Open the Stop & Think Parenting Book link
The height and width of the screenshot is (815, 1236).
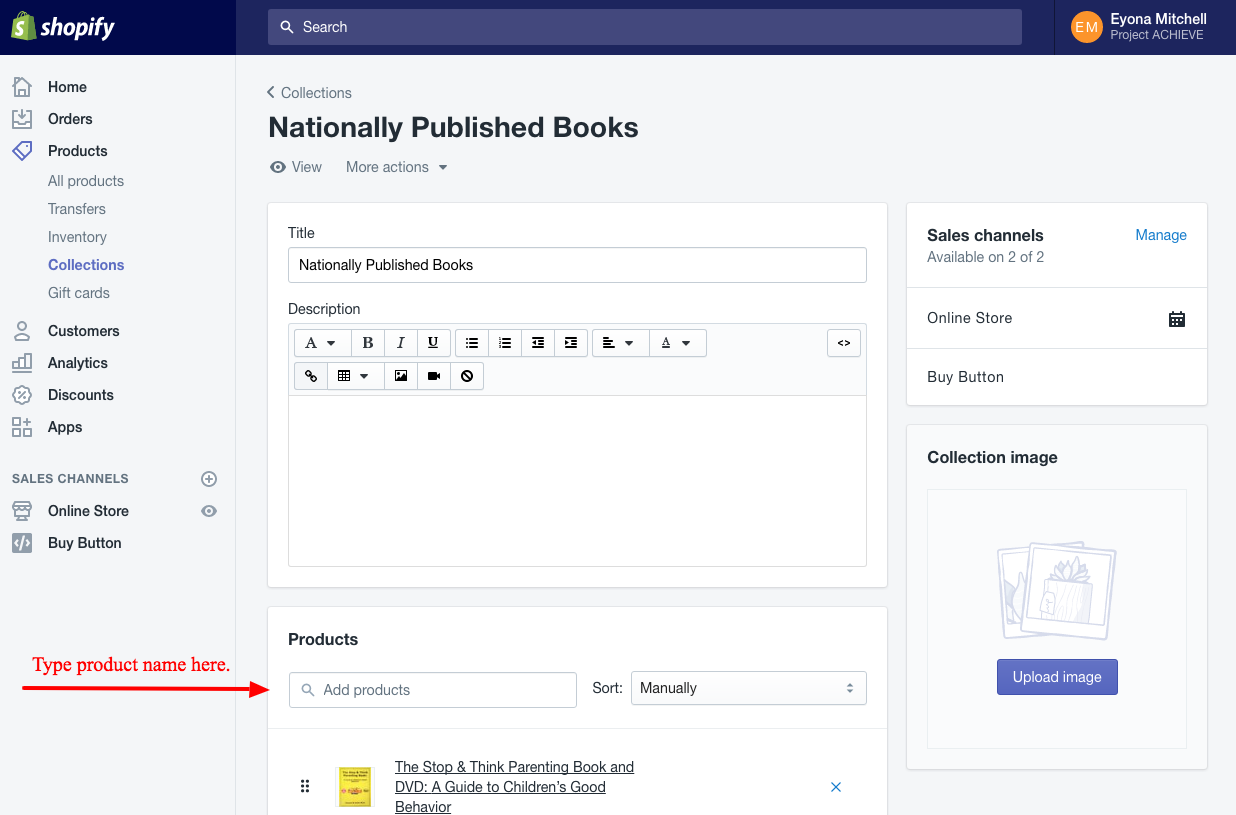click(514, 786)
